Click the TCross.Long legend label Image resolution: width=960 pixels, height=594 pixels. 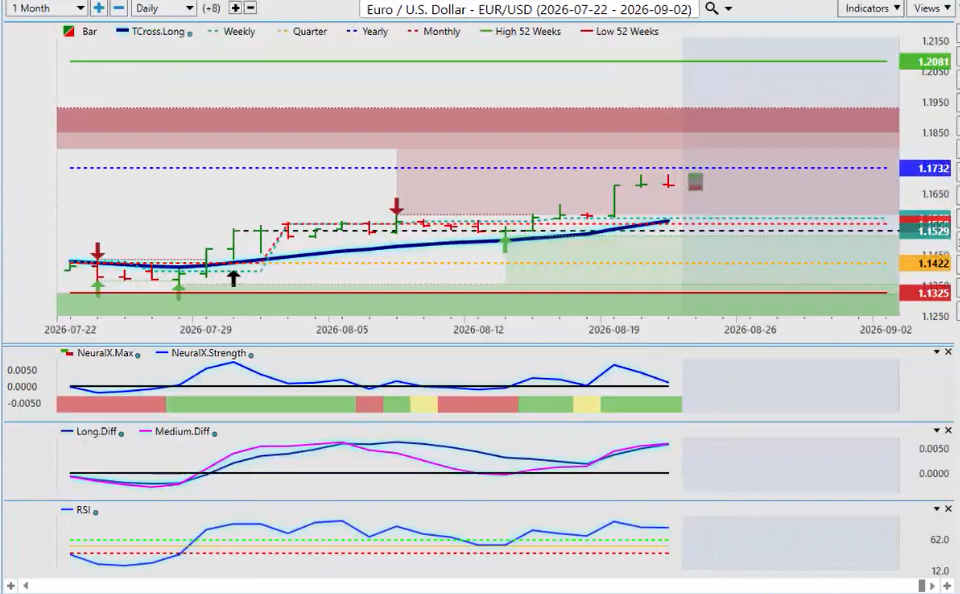click(158, 31)
